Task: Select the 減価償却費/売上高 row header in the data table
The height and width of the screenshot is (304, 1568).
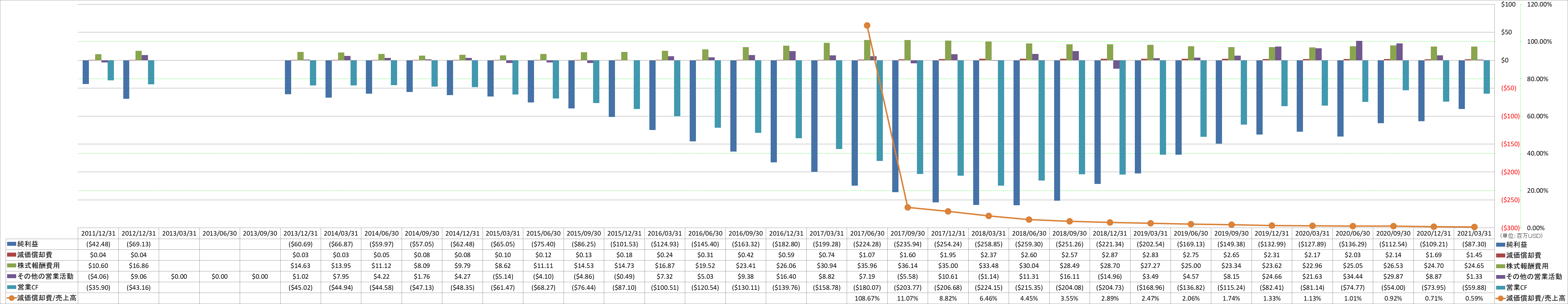Action: tap(42, 298)
